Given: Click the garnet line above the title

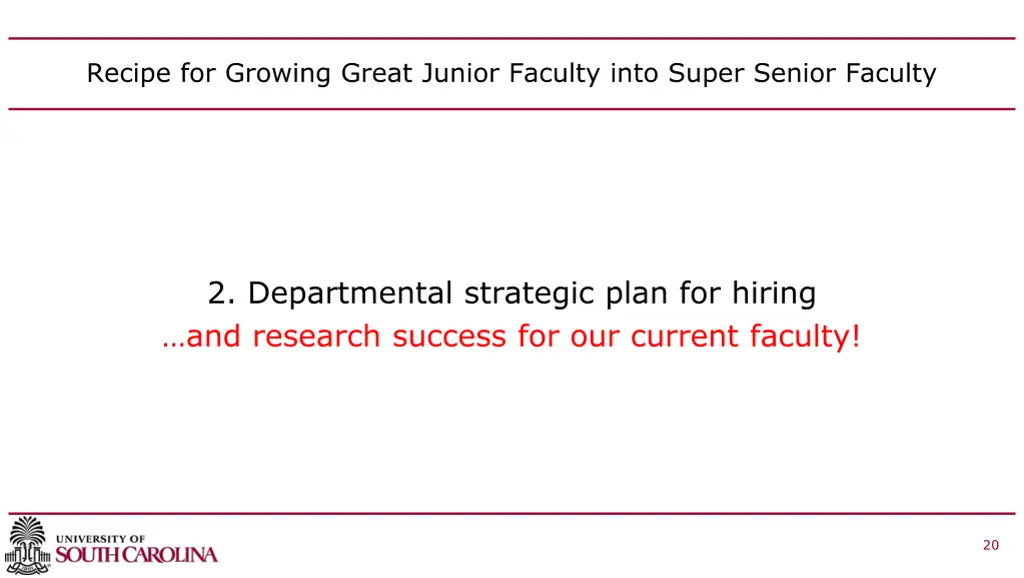Looking at the screenshot, I should (511, 38).
